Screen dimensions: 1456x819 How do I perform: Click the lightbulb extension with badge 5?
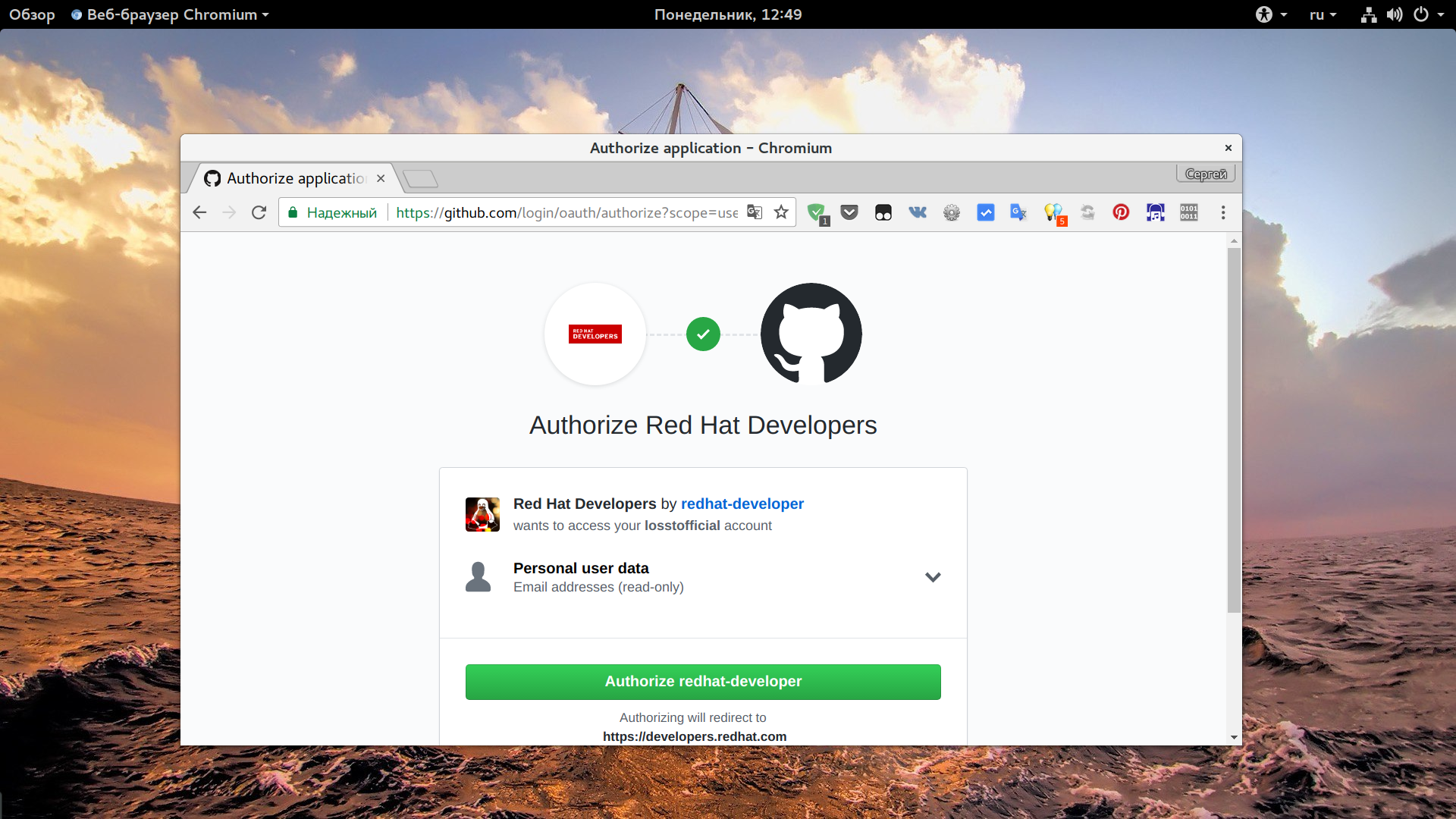1053,212
